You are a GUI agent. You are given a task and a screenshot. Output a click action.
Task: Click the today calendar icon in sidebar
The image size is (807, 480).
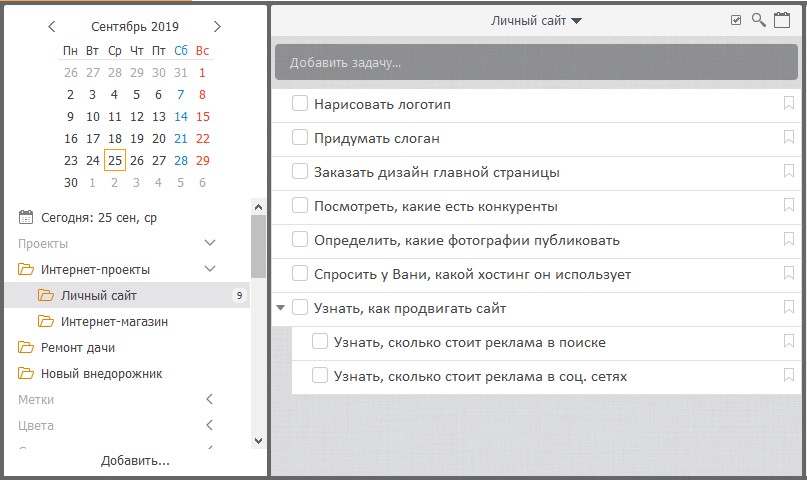(x=26, y=217)
